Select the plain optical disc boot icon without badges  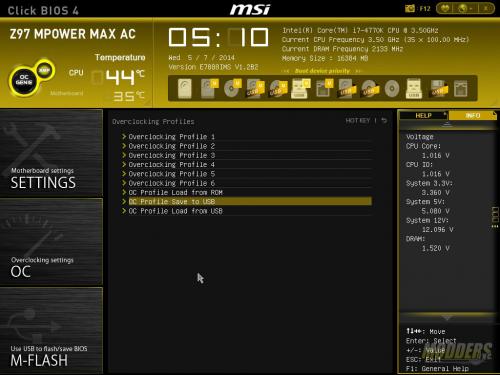392,89
